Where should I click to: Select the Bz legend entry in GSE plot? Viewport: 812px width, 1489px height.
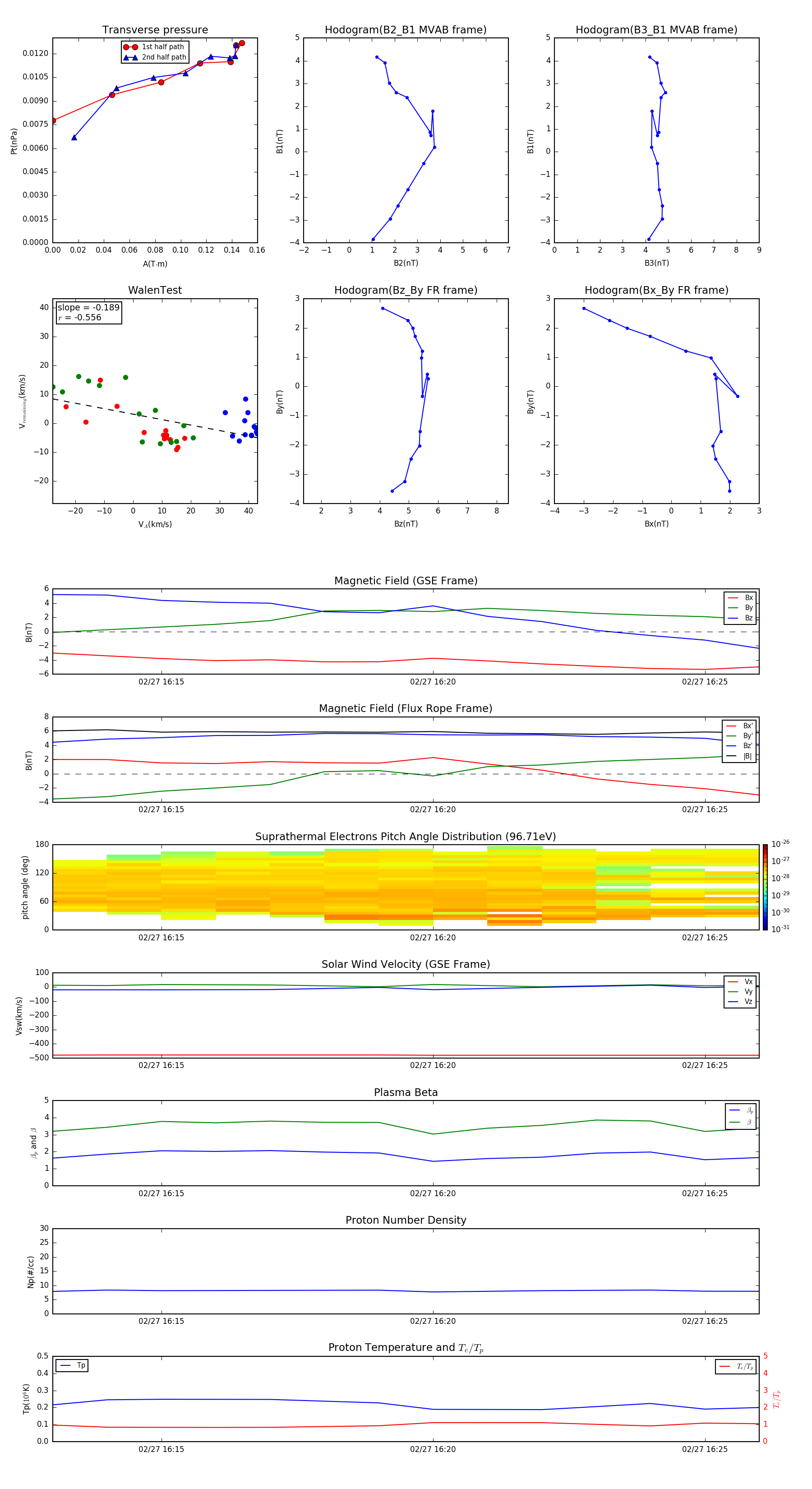point(740,618)
